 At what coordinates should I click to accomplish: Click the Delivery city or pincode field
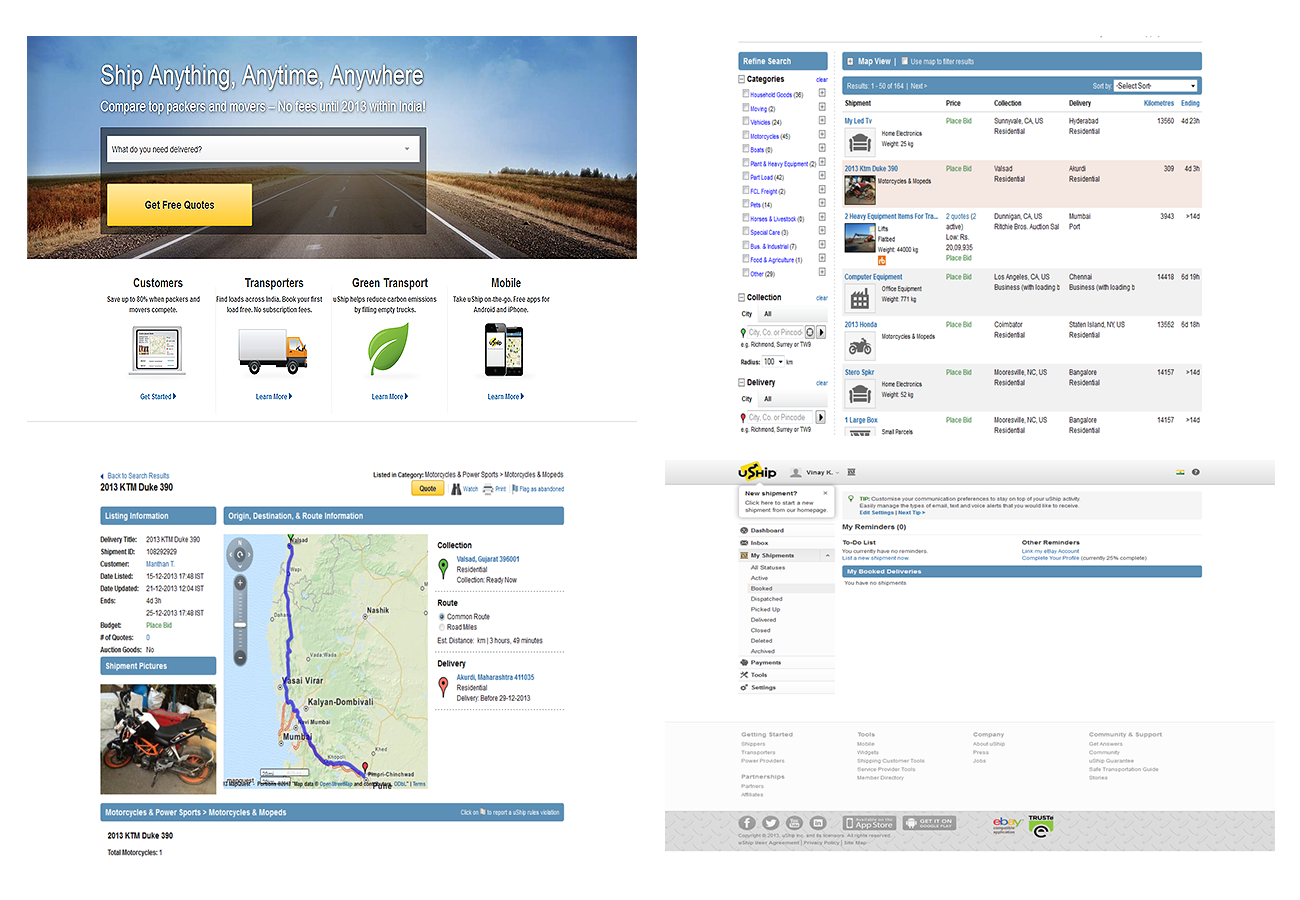click(780, 417)
